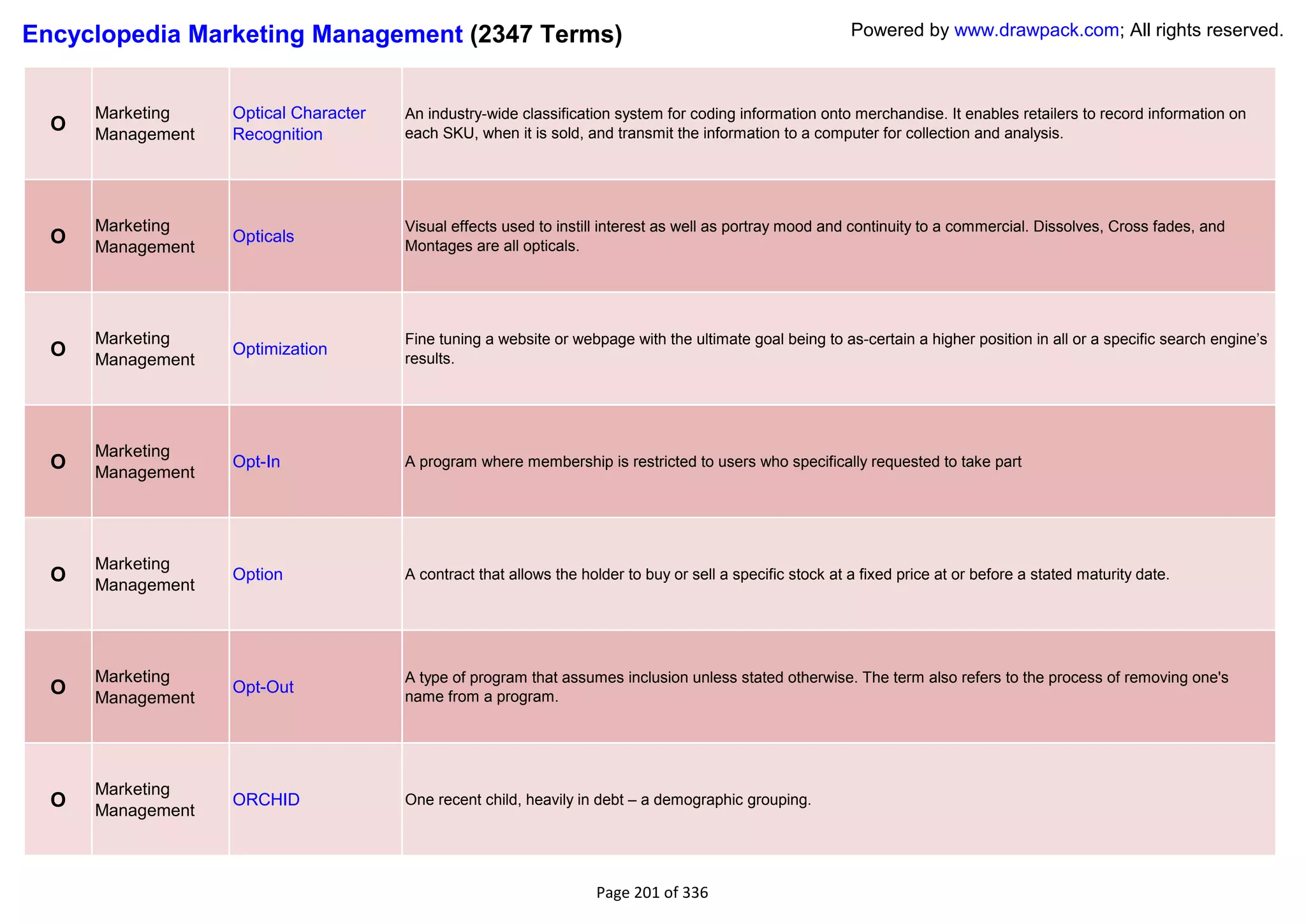Click the All rights reserved text
The image size is (1306, 924).
[1207, 30]
